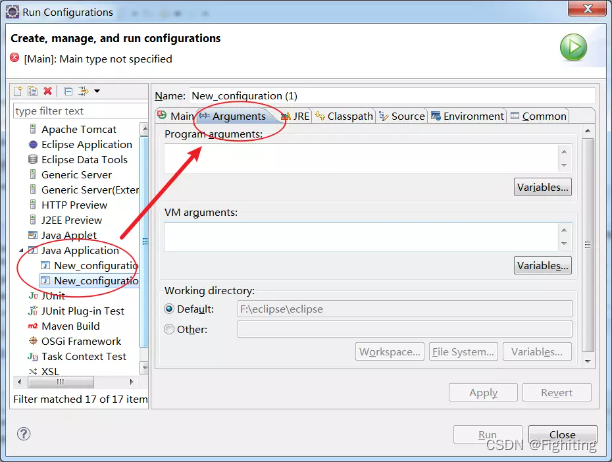Select the Generic Server entry
The width and height of the screenshot is (612, 462).
[76, 175]
